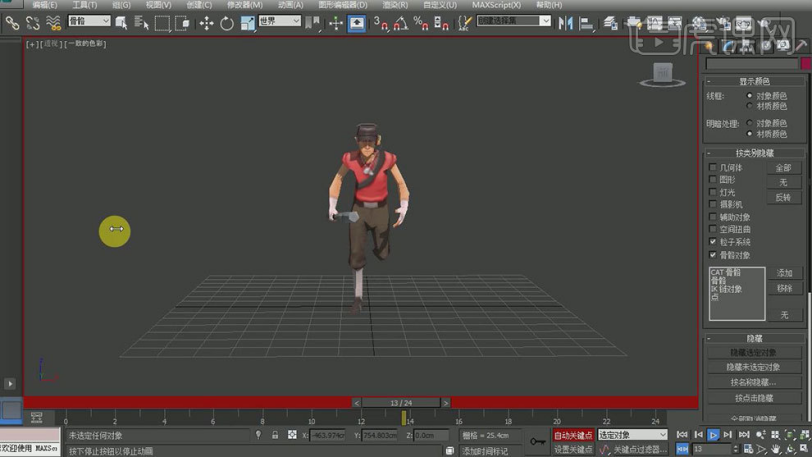The image size is (812, 457).
Task: Uncheck the 粒子系统 checkbox
Action: pyautogui.click(x=713, y=242)
